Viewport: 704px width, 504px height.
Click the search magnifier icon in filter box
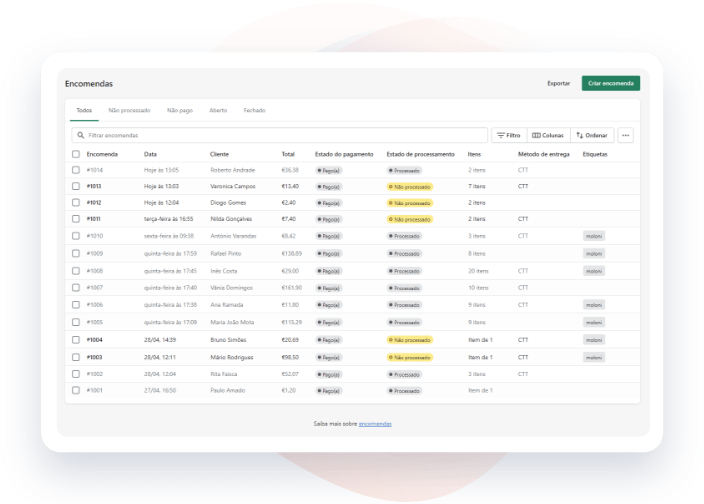click(81, 135)
